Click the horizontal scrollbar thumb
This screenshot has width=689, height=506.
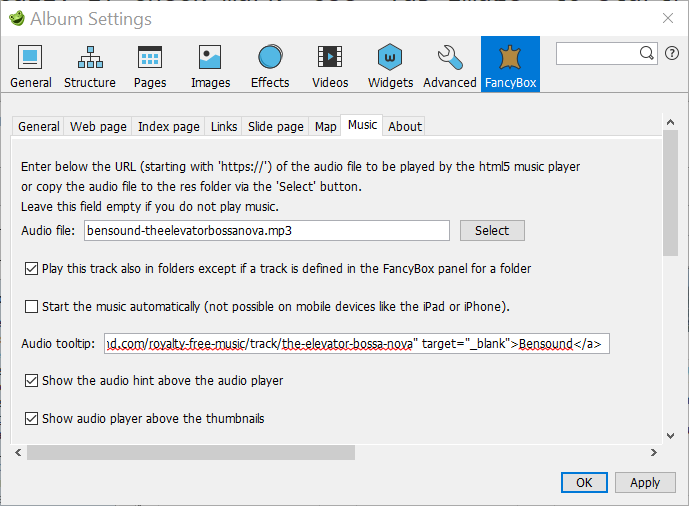pyautogui.click(x=190, y=453)
